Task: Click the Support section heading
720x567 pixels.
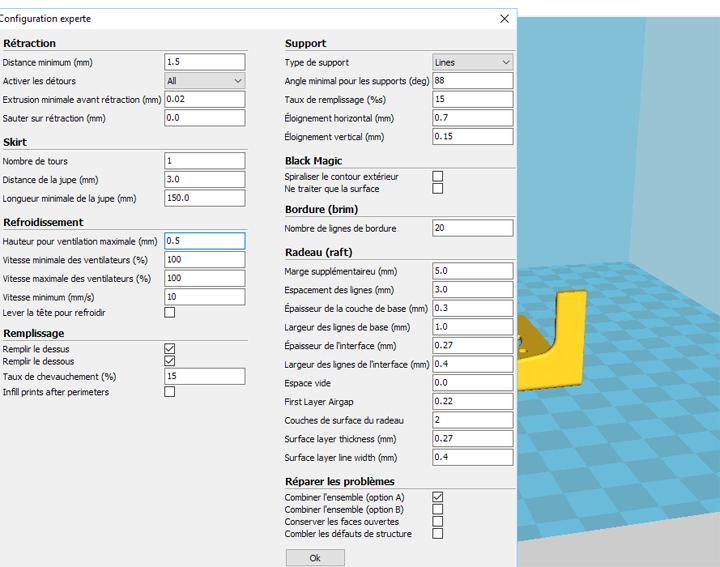Action: pos(305,43)
